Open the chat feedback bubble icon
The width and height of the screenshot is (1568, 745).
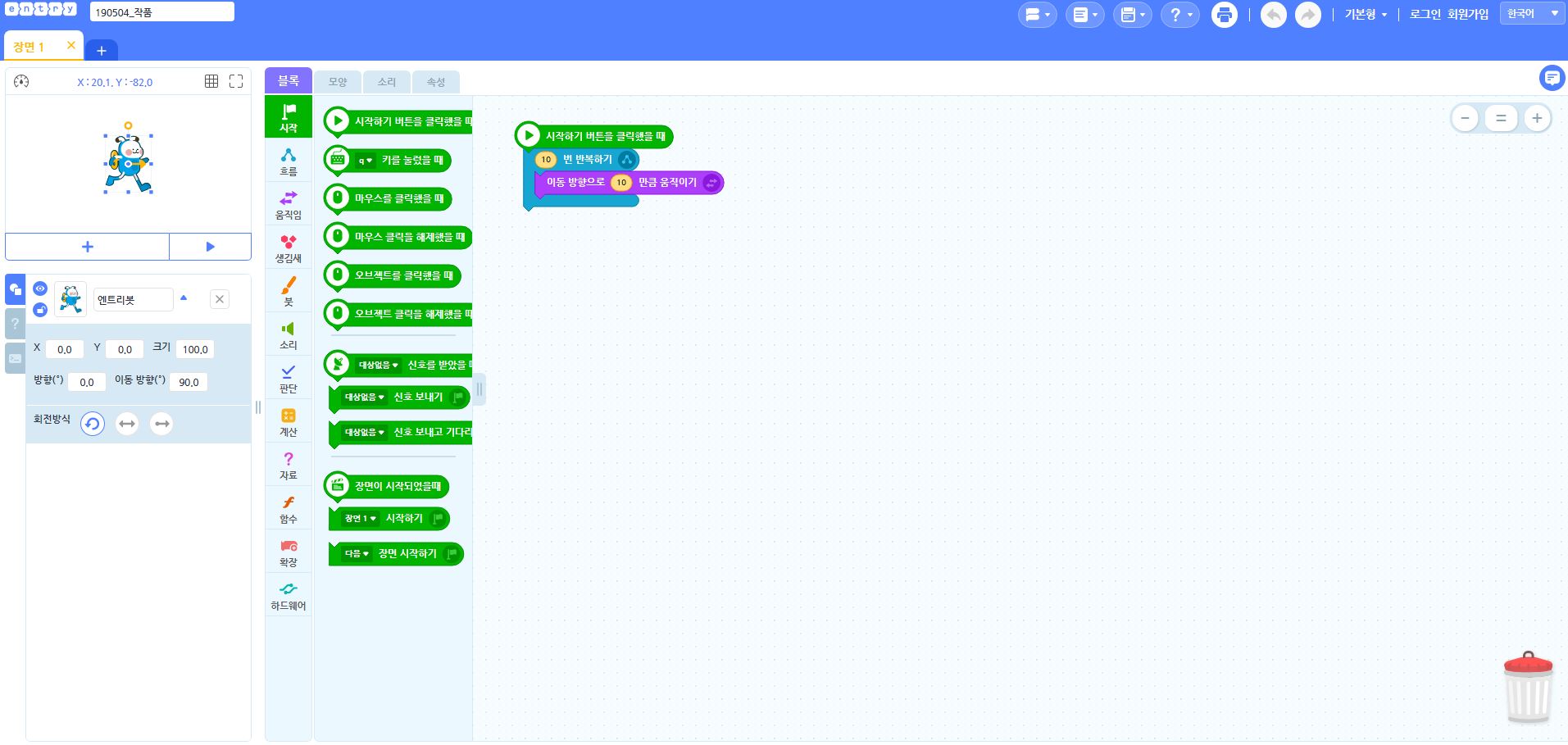[1552, 79]
